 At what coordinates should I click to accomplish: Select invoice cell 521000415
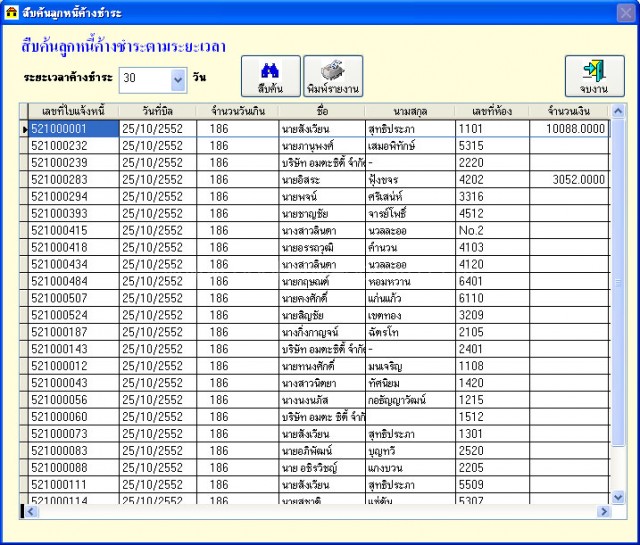74,231
